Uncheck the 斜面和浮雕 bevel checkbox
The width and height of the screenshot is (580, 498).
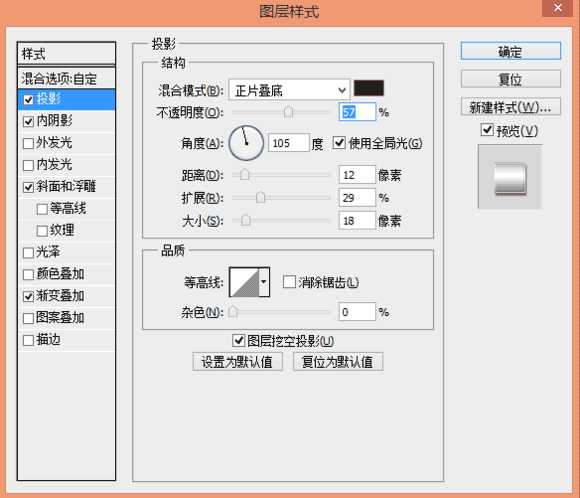(28, 187)
